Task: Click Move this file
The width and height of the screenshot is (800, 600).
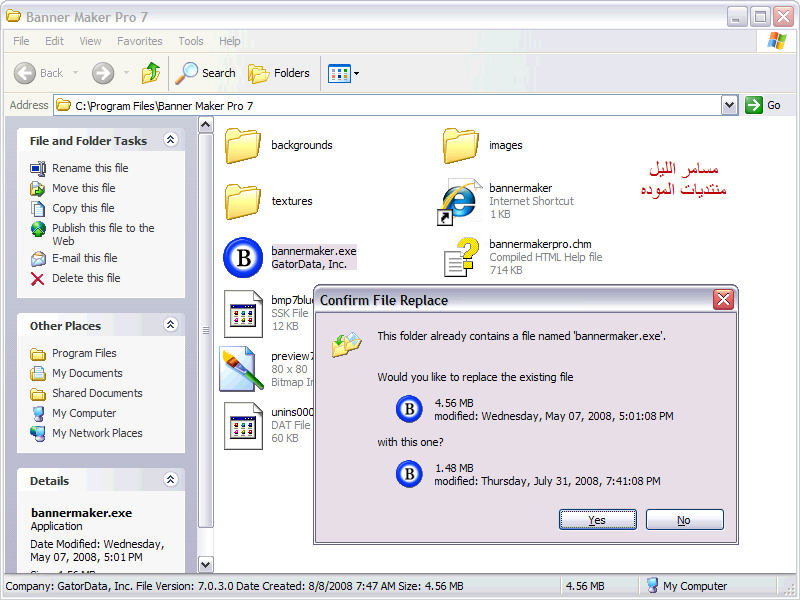Action: [84, 188]
